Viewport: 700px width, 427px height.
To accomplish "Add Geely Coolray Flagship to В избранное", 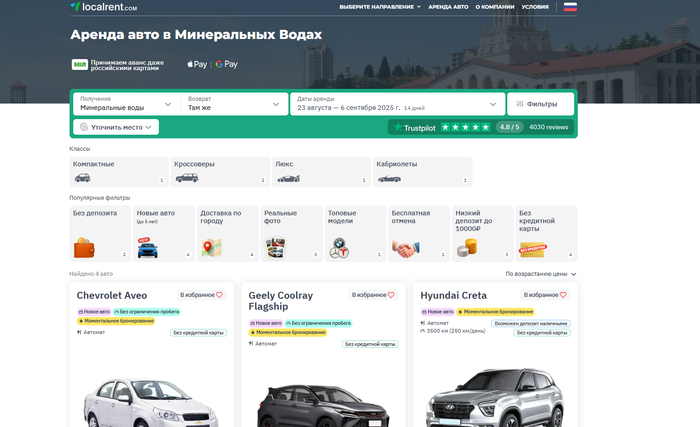I will 373,295.
